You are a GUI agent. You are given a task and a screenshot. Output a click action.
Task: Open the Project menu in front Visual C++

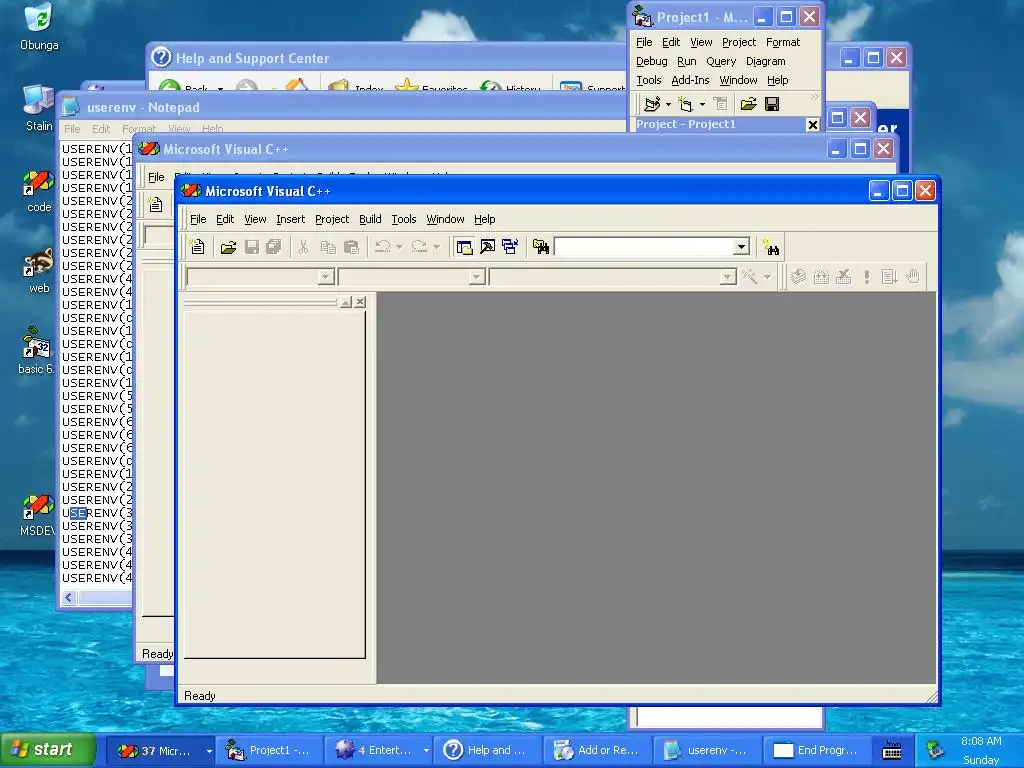pyautogui.click(x=332, y=219)
